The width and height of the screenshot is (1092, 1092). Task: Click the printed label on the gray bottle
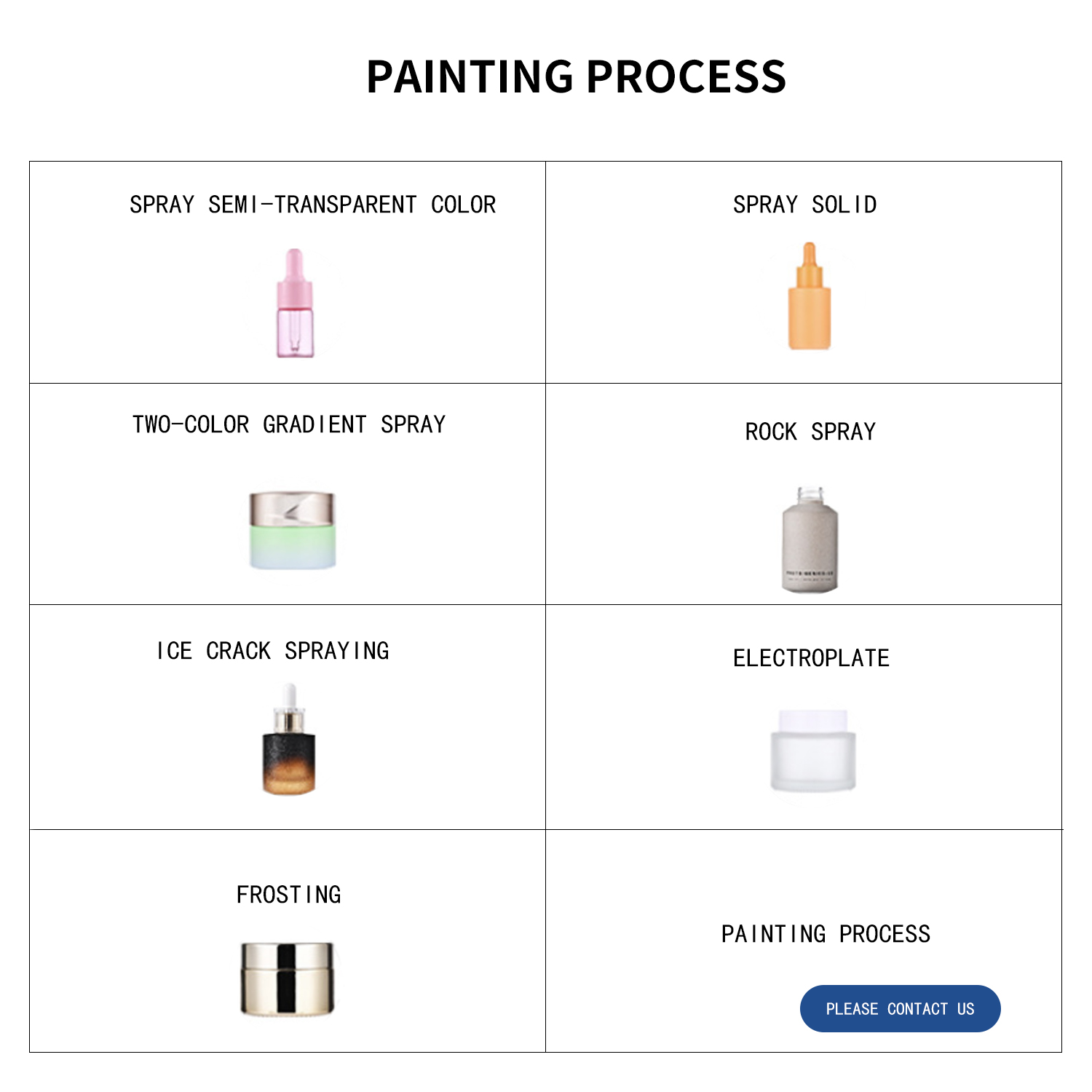810,575
